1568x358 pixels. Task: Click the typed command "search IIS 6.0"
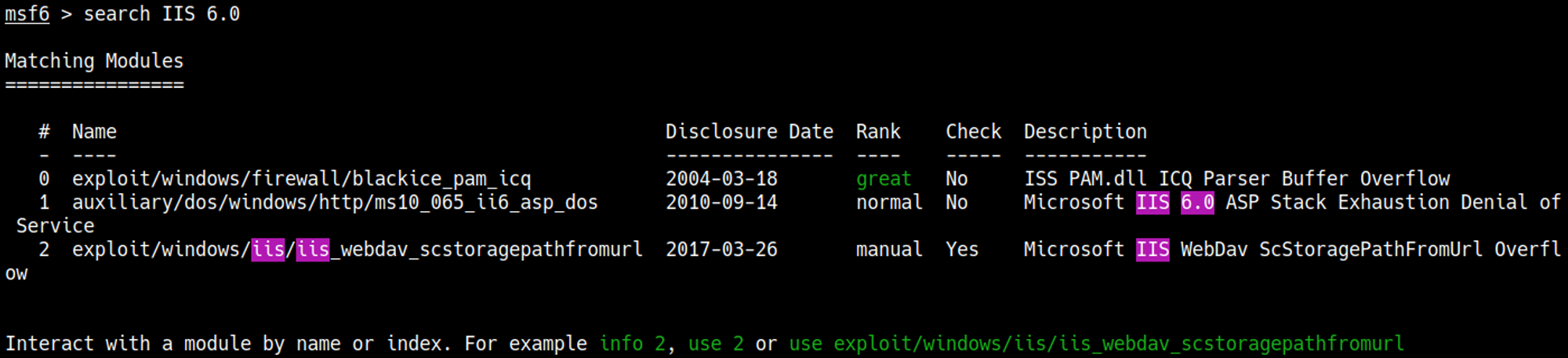click(162, 14)
